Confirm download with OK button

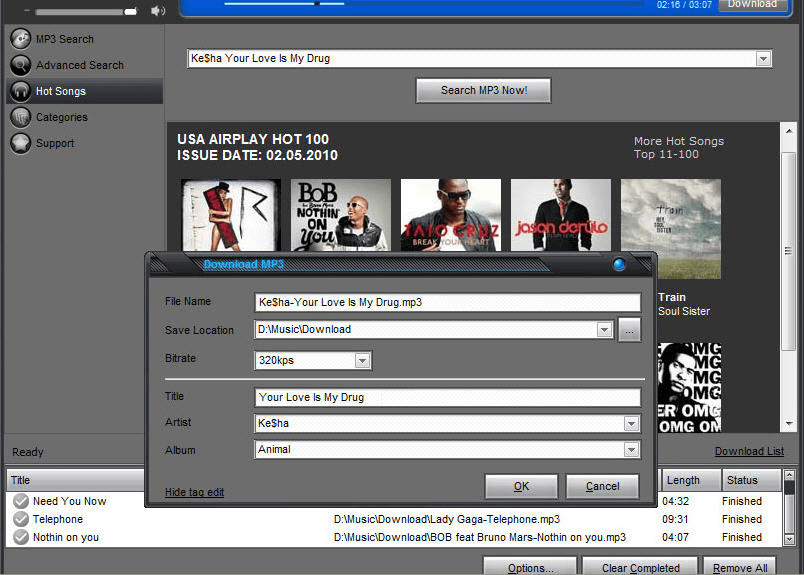(x=521, y=486)
